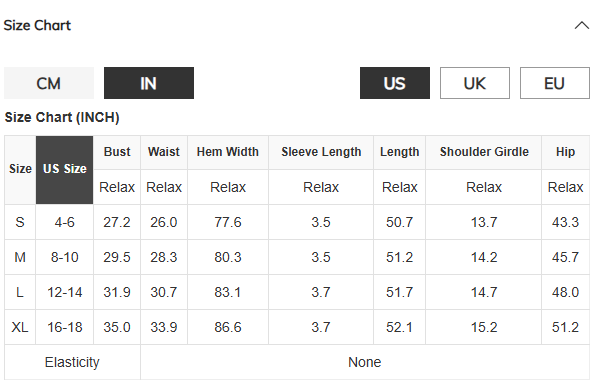Select the Sleeve Length header cell
The image size is (605, 383).
point(321,152)
